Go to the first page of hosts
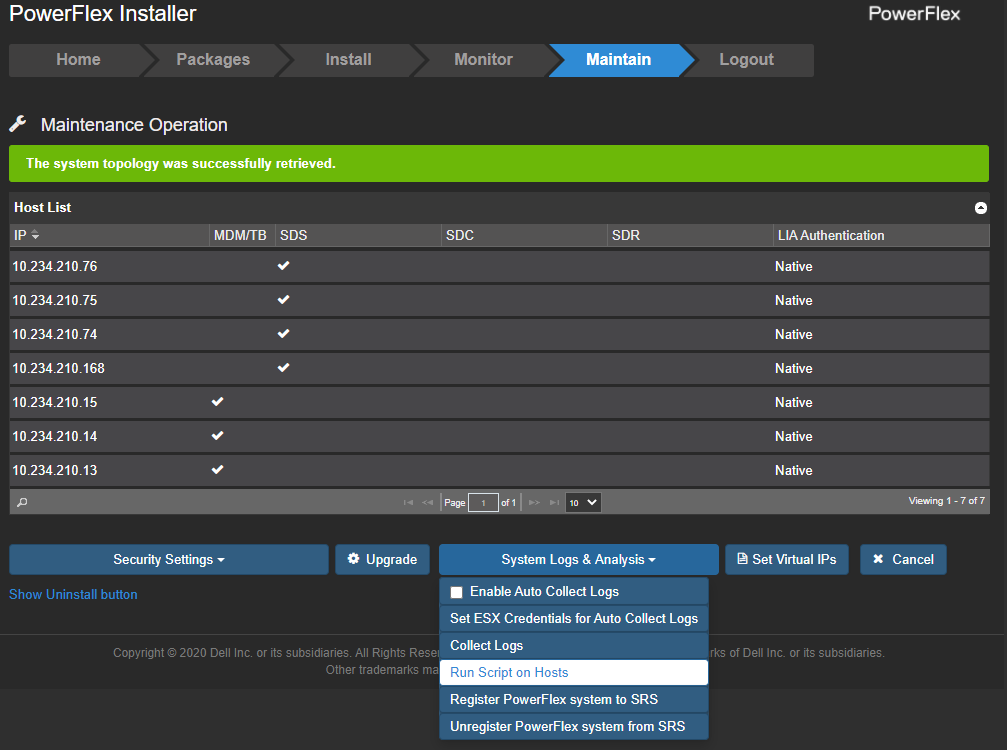Screen dimensions: 1007x750 [x=408, y=502]
